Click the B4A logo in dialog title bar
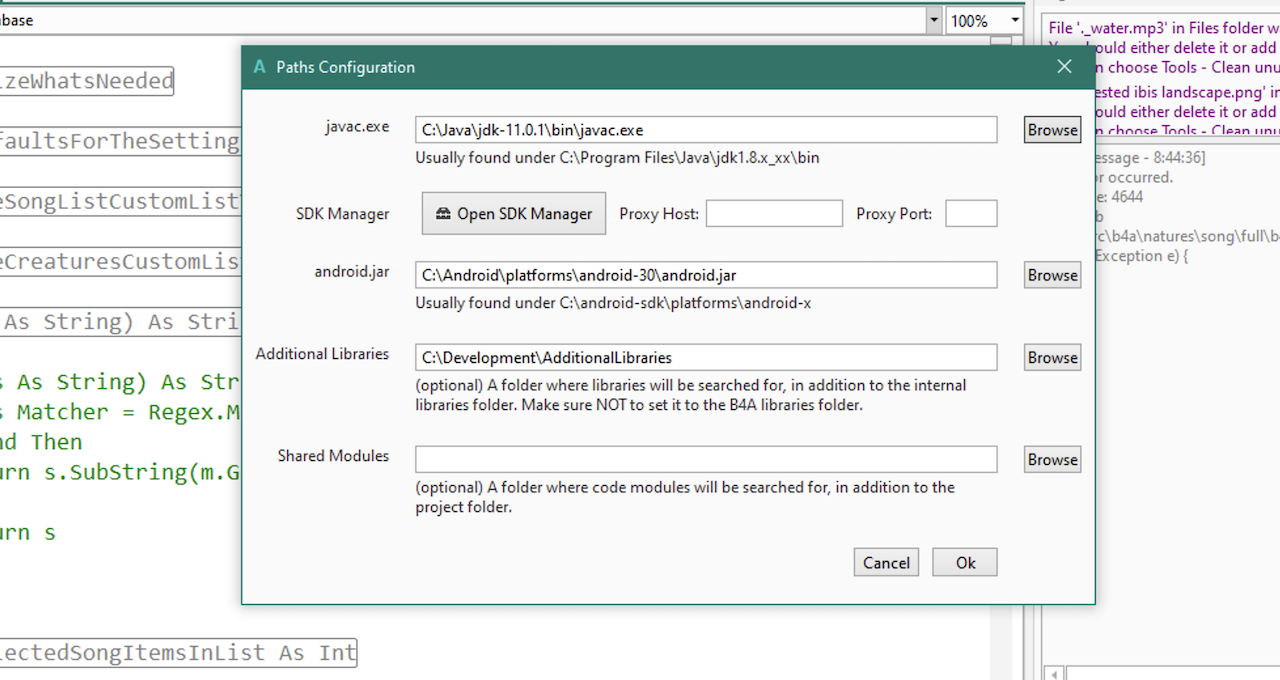 (260, 67)
